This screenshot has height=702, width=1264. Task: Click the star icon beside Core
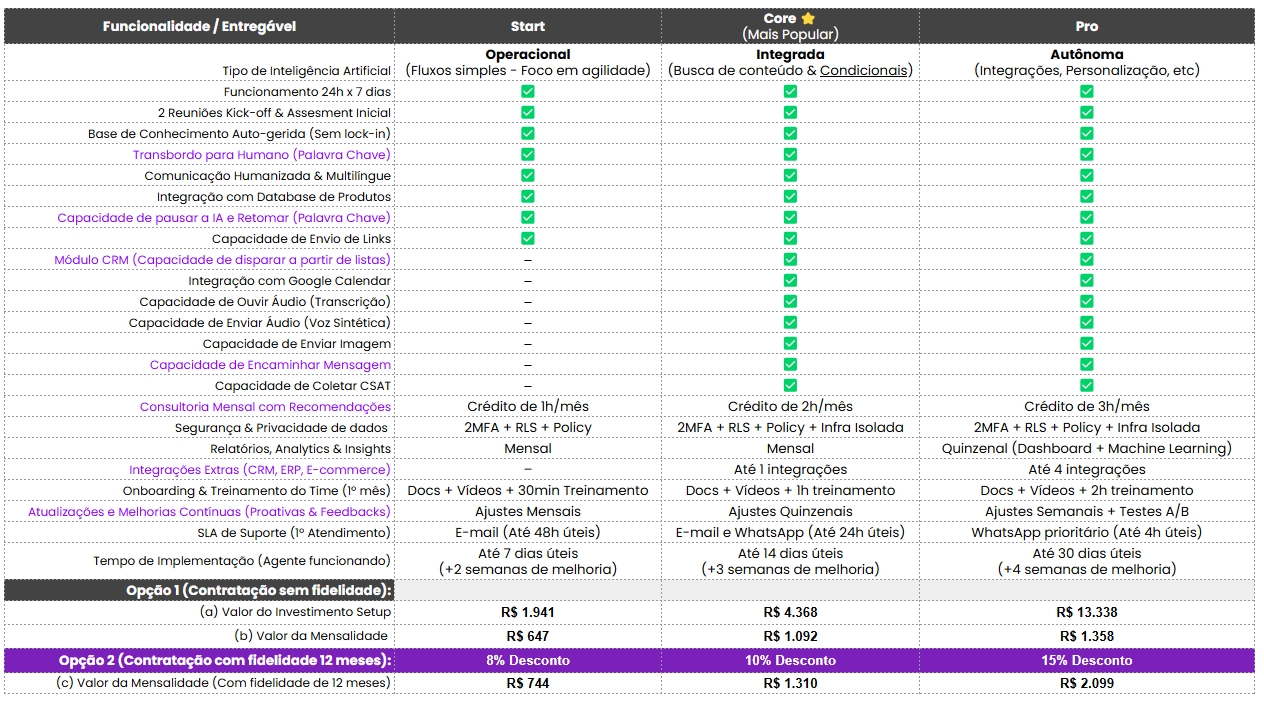pyautogui.click(x=808, y=19)
